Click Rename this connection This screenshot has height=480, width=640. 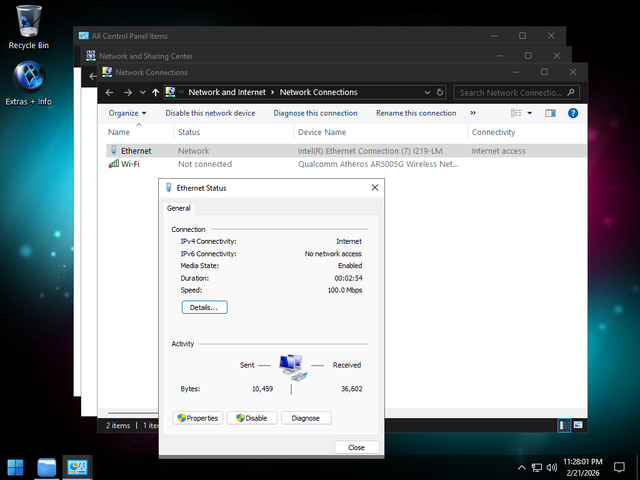(416, 113)
